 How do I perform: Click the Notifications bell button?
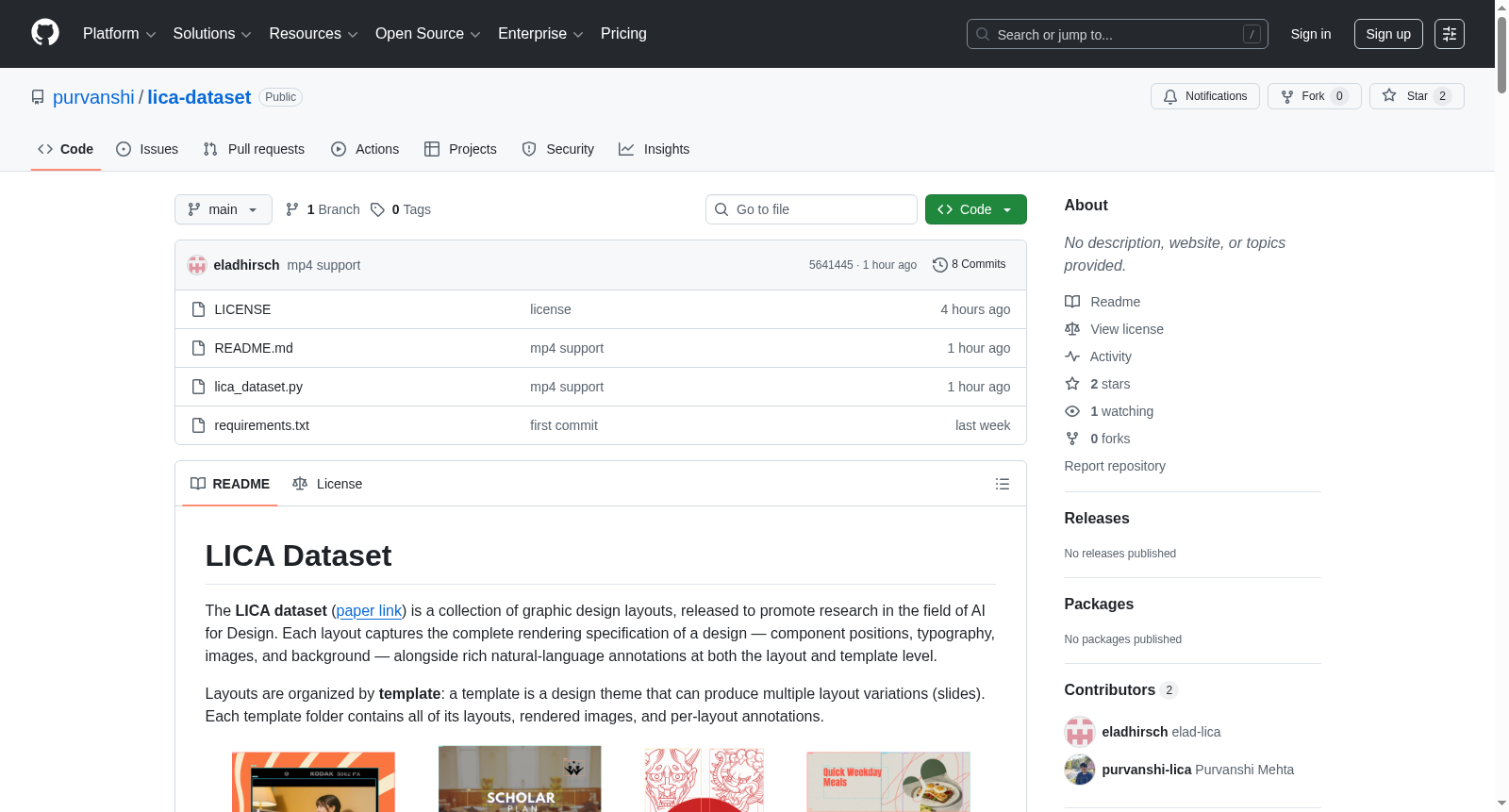pos(1204,96)
